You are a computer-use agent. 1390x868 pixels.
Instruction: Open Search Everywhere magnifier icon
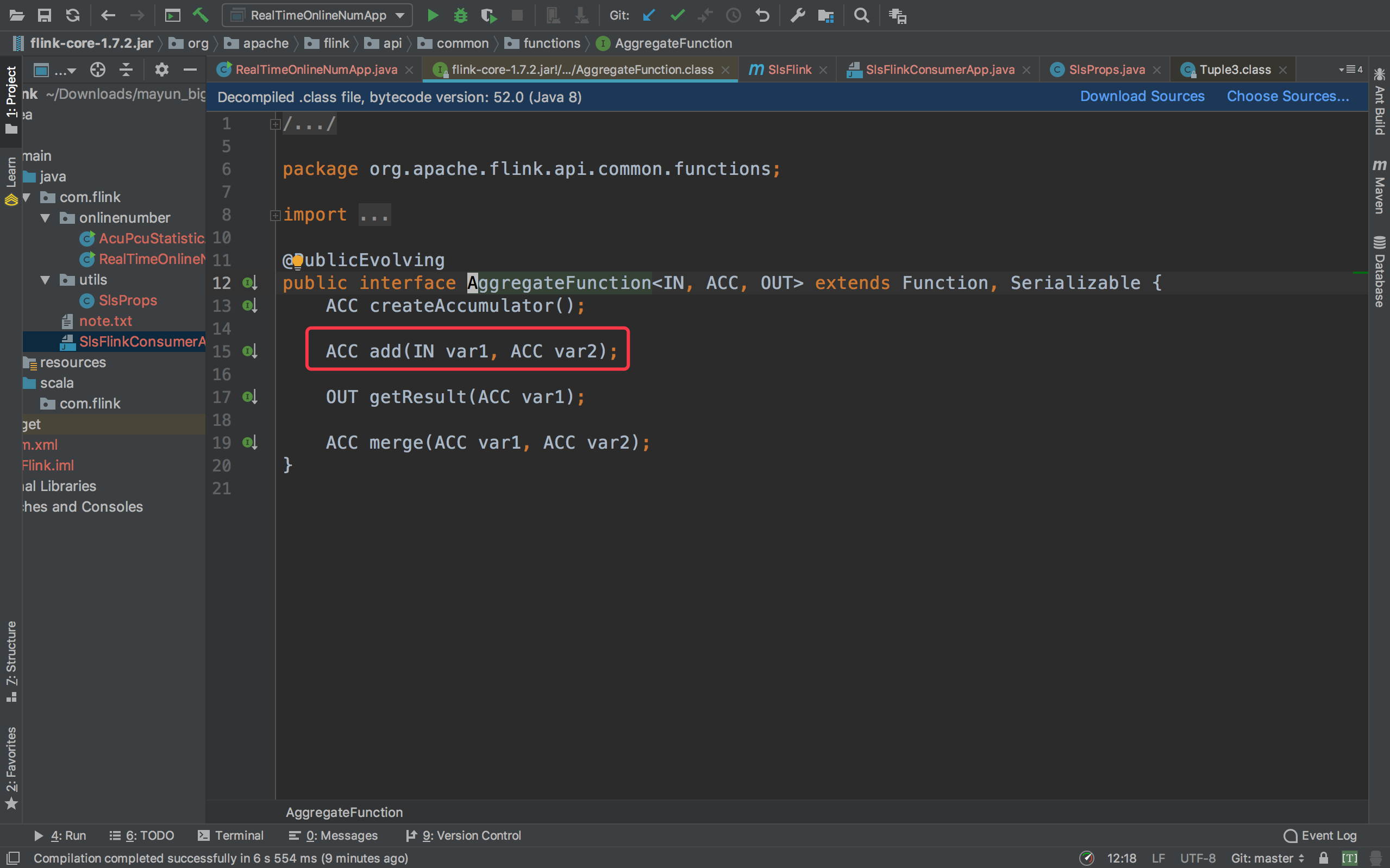861,16
